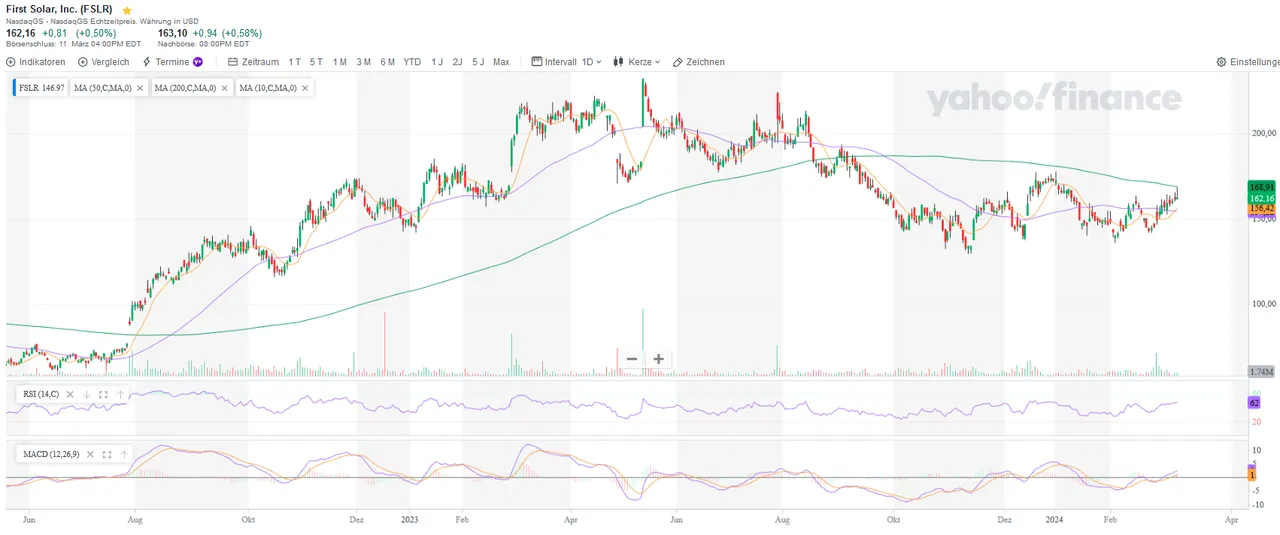Select the Max time range
This screenshot has height=535, width=1280.
[x=501, y=62]
